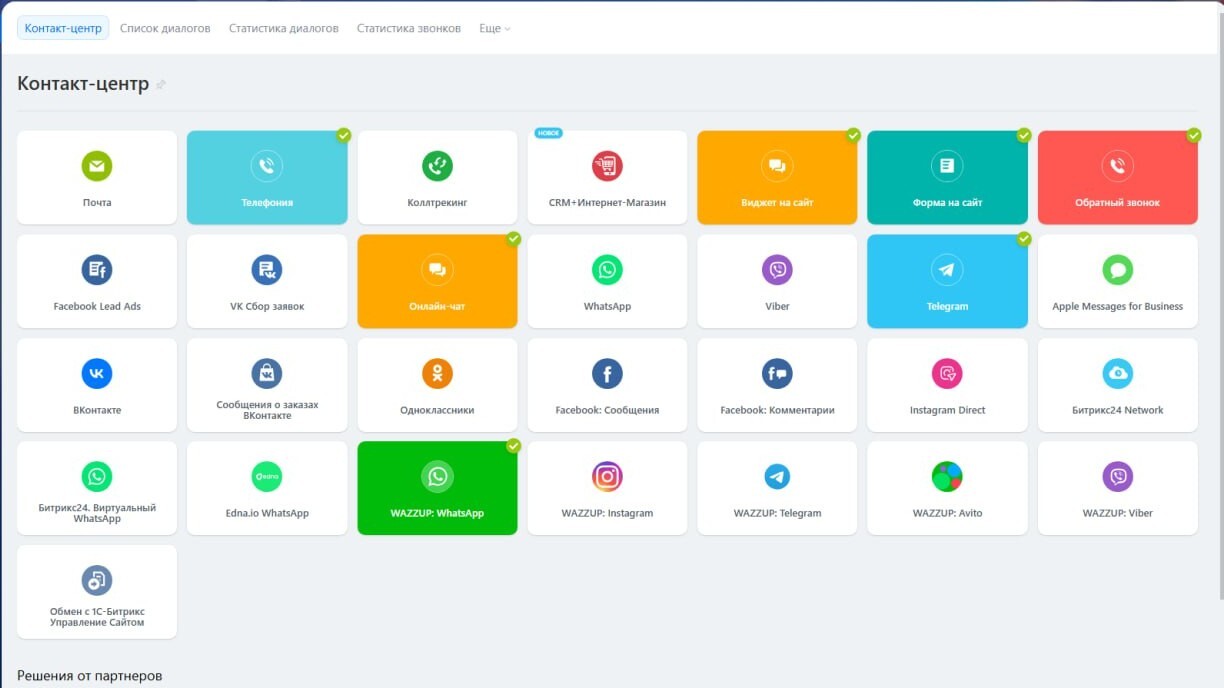Open the Apple Messages for Business icon
1224x688 pixels.
[x=1117, y=270]
